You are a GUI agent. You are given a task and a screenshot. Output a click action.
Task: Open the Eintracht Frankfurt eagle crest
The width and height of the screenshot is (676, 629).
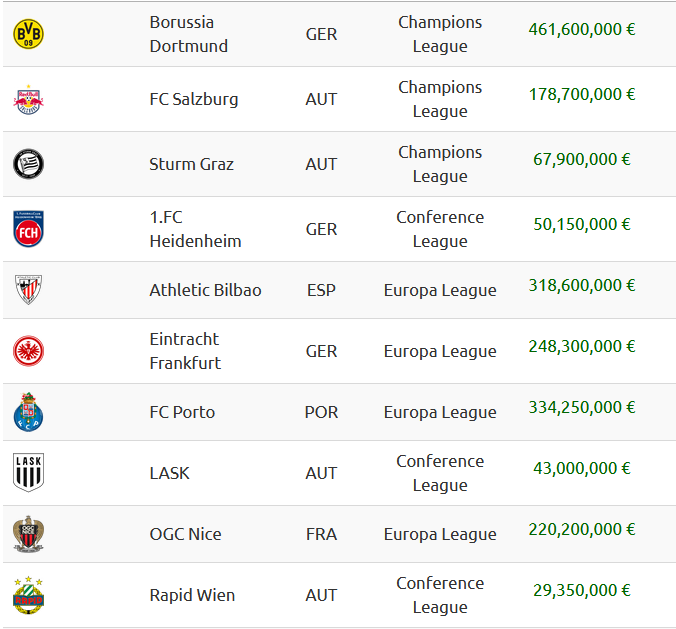(28, 351)
